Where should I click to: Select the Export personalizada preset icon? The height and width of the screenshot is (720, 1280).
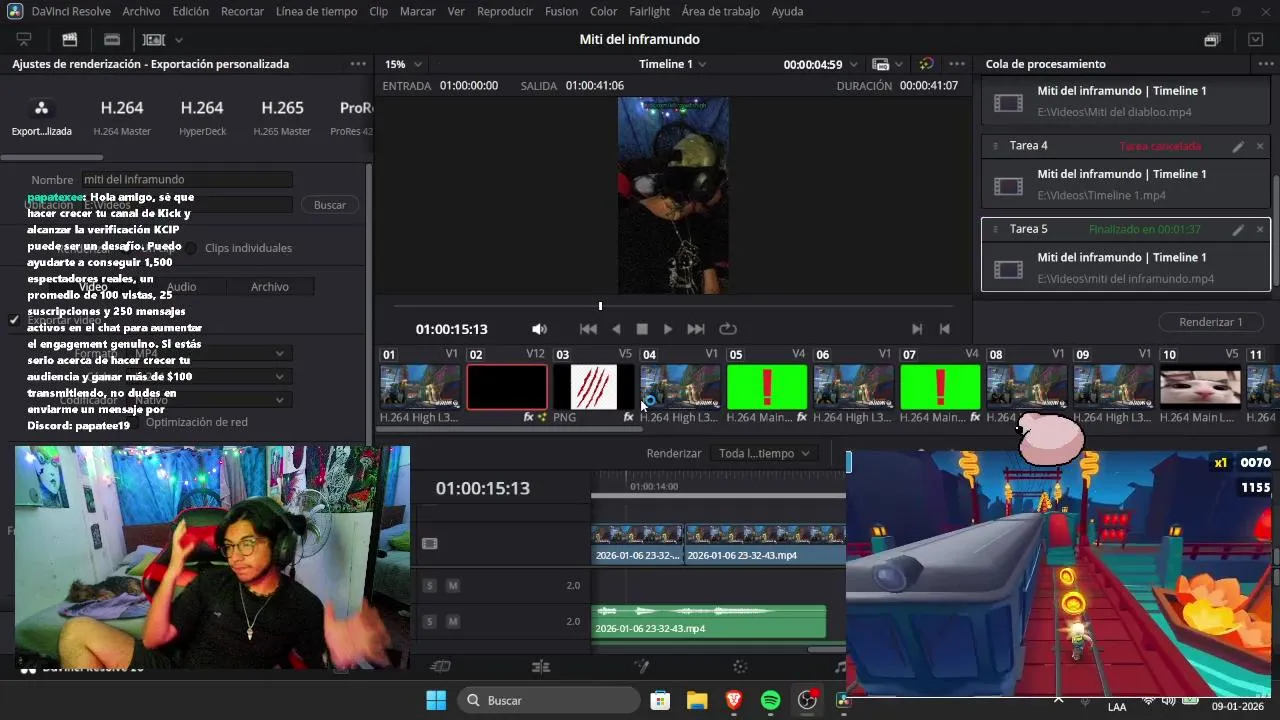point(41,108)
